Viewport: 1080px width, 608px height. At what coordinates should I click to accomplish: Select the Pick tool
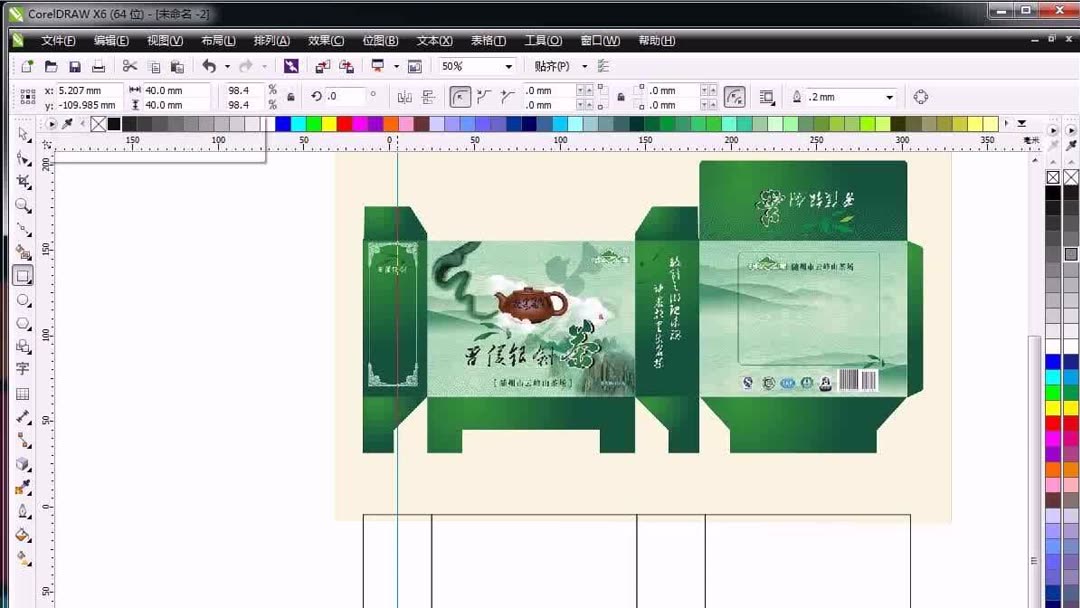[22, 133]
